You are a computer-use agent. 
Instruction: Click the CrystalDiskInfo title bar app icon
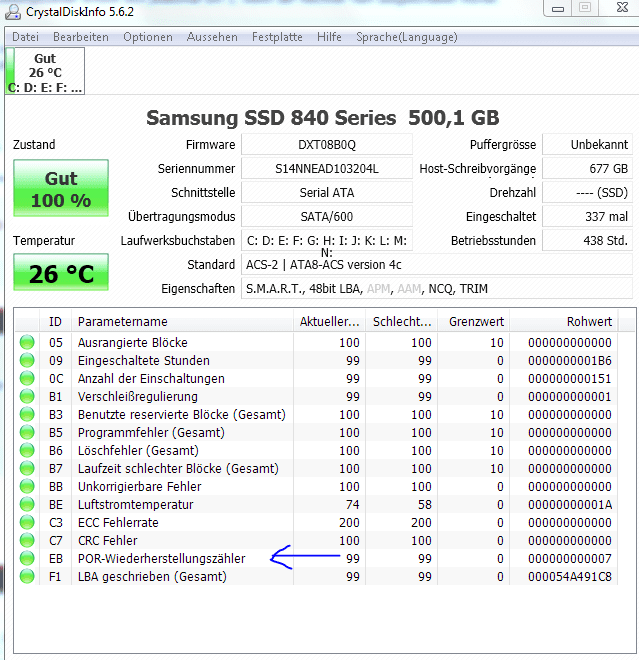[x=13, y=12]
